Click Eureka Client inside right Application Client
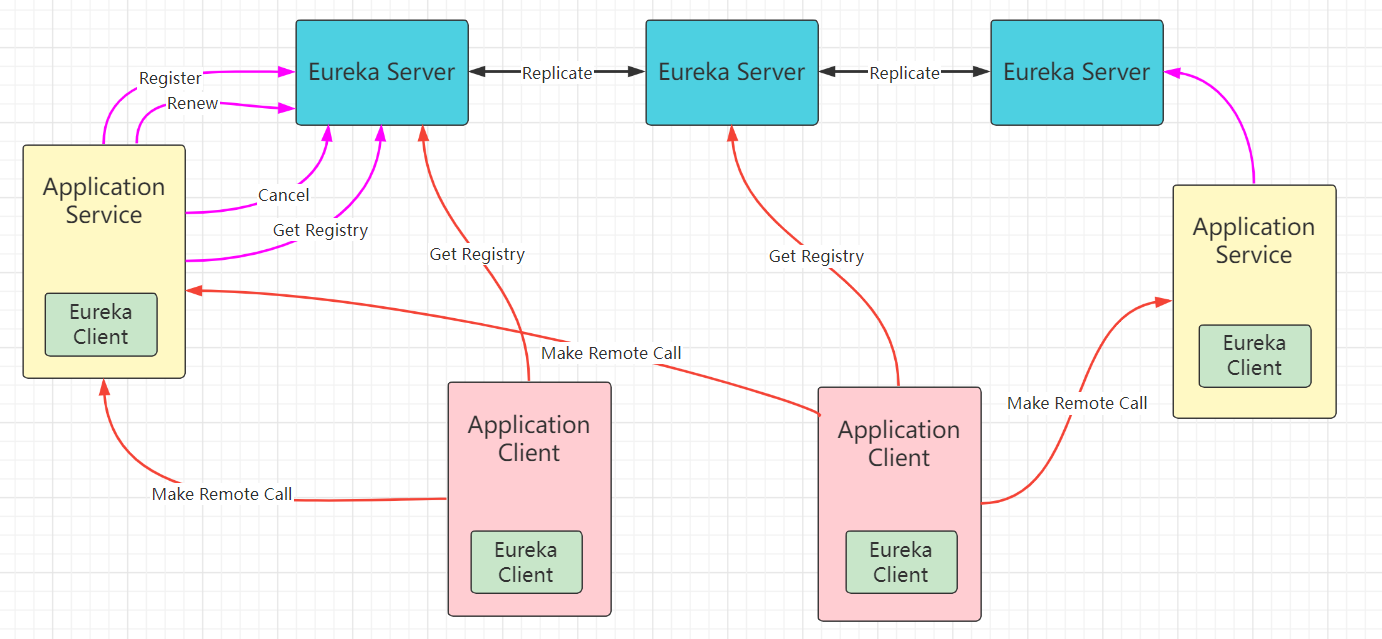 tap(901, 562)
